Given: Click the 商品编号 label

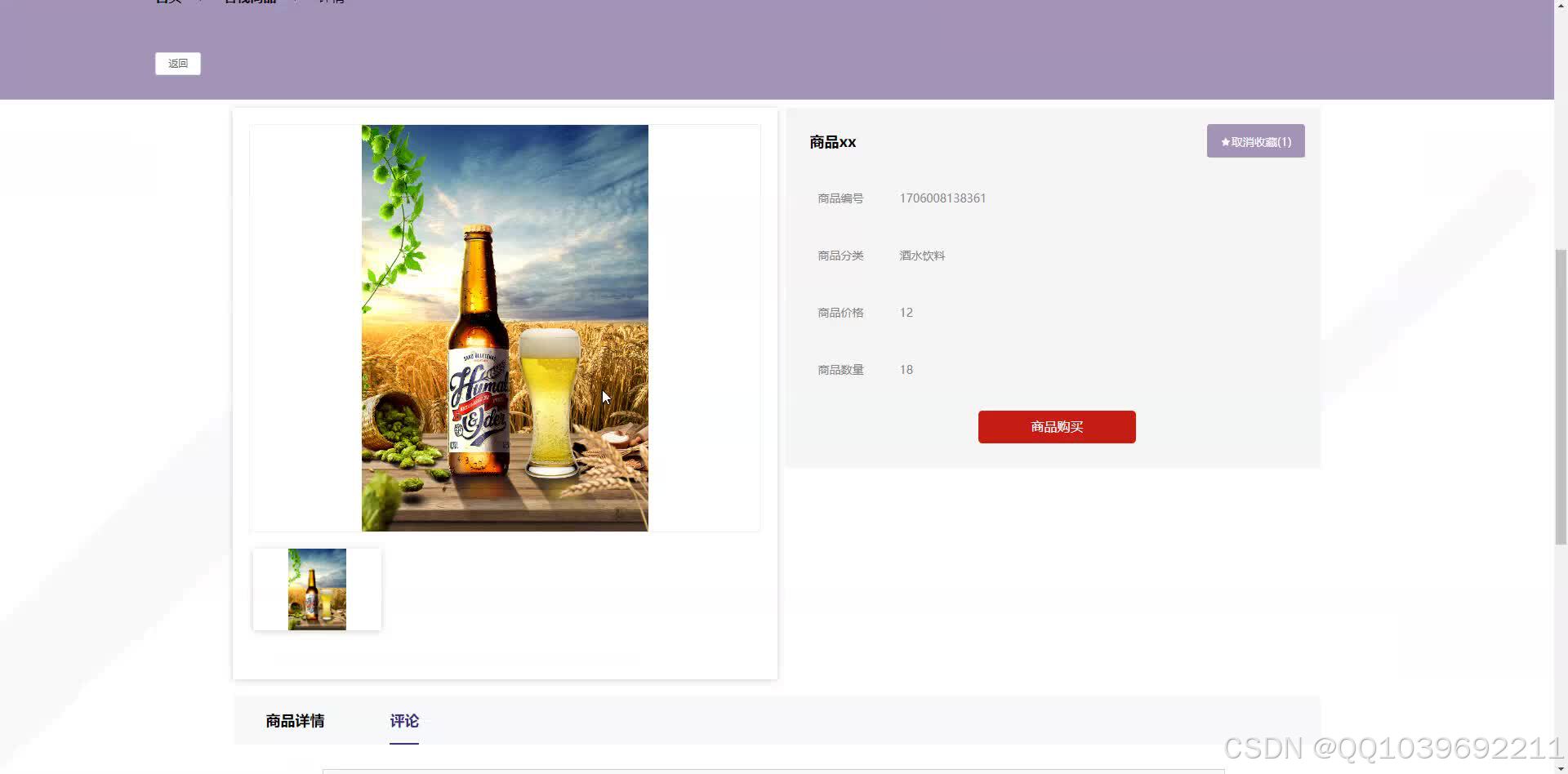Looking at the screenshot, I should [840, 198].
